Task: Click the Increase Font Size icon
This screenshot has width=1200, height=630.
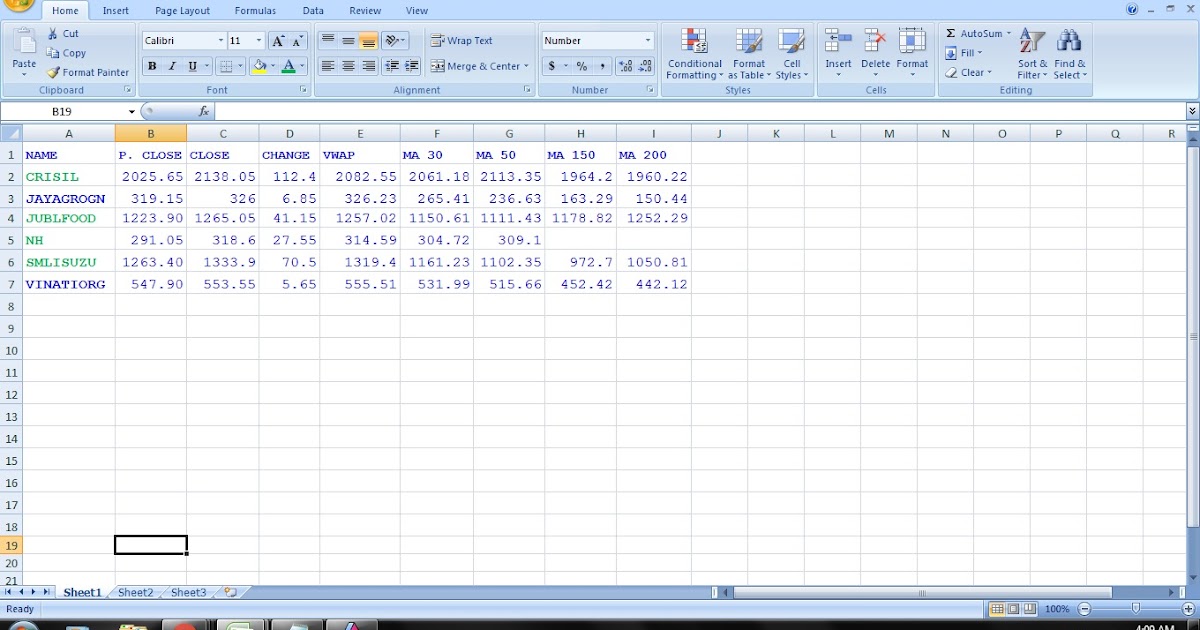Action: 279,41
